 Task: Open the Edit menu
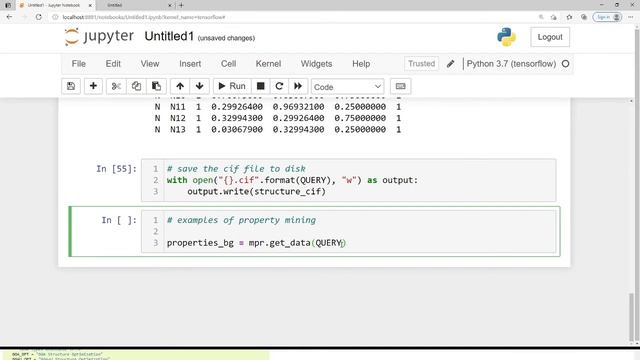click(x=113, y=64)
